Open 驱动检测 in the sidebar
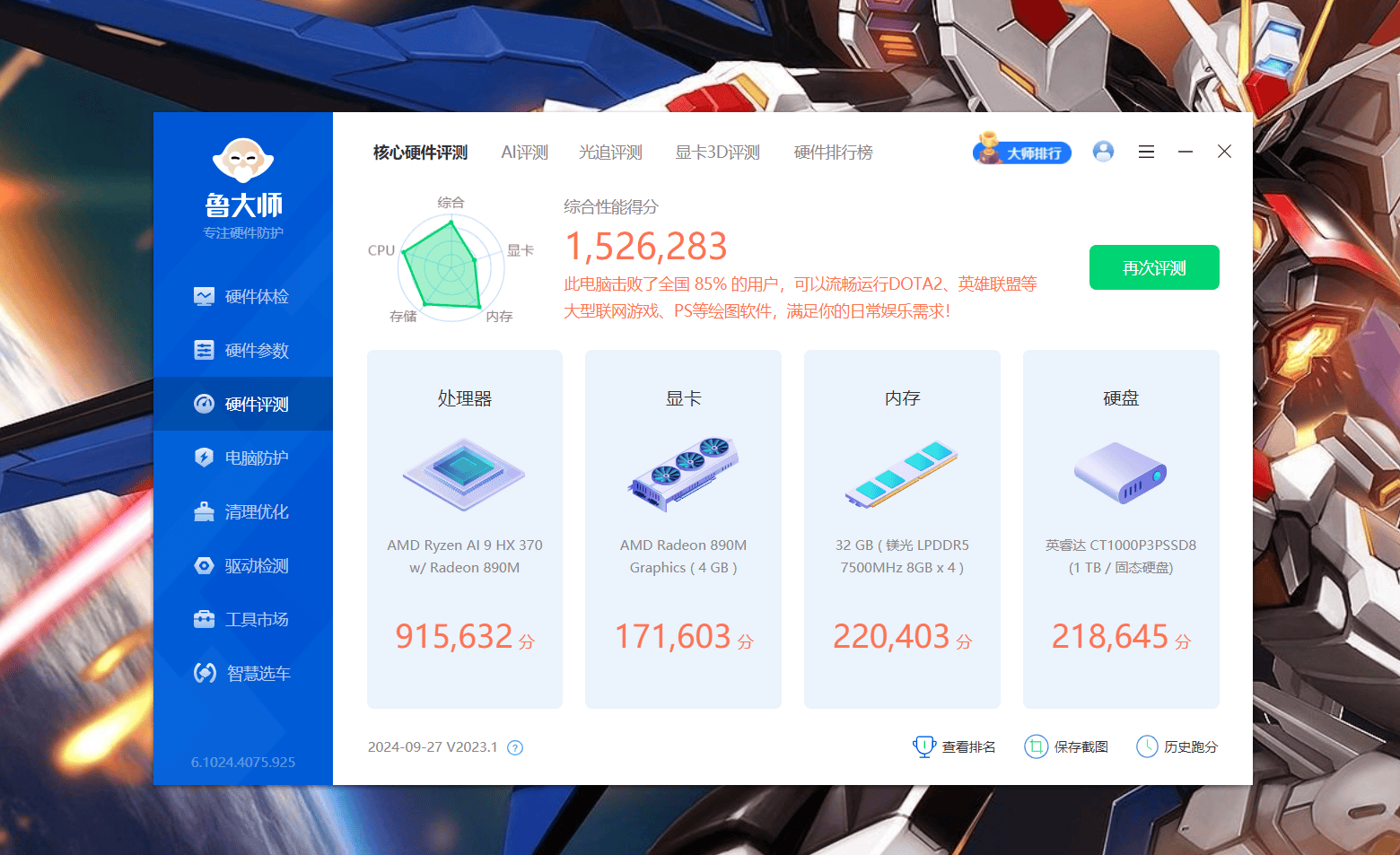Image resolution: width=1400 pixels, height=855 pixels. point(243,565)
